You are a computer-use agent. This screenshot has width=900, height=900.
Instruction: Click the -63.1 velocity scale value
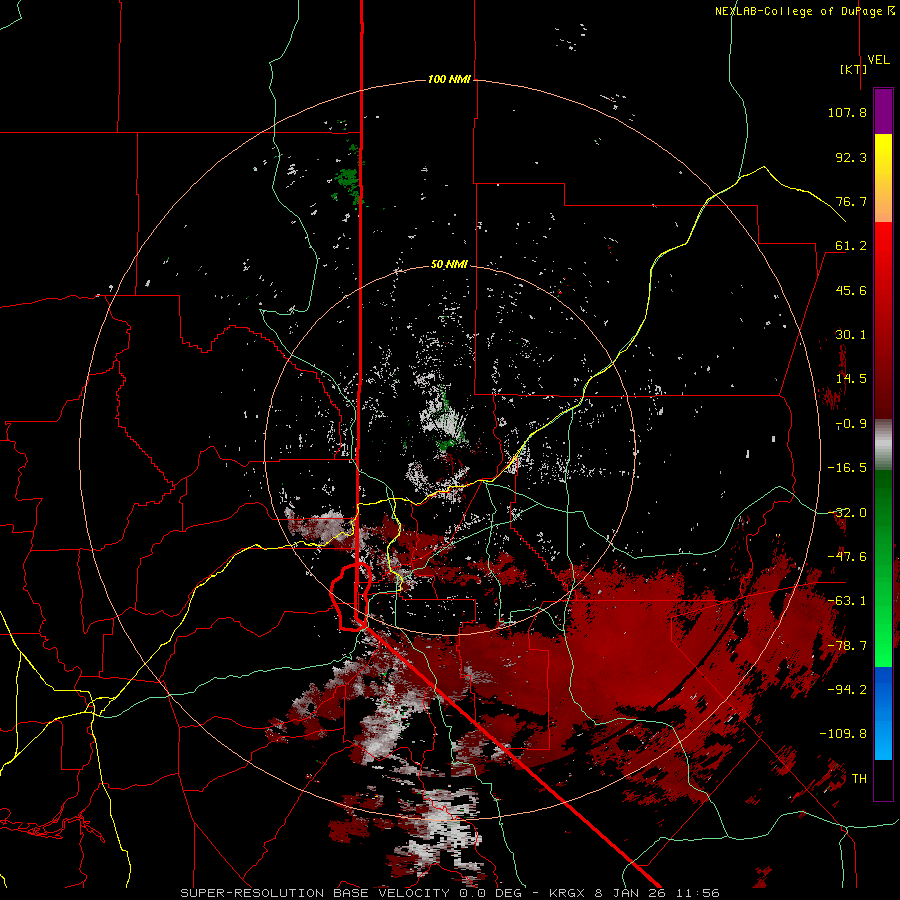(x=847, y=601)
